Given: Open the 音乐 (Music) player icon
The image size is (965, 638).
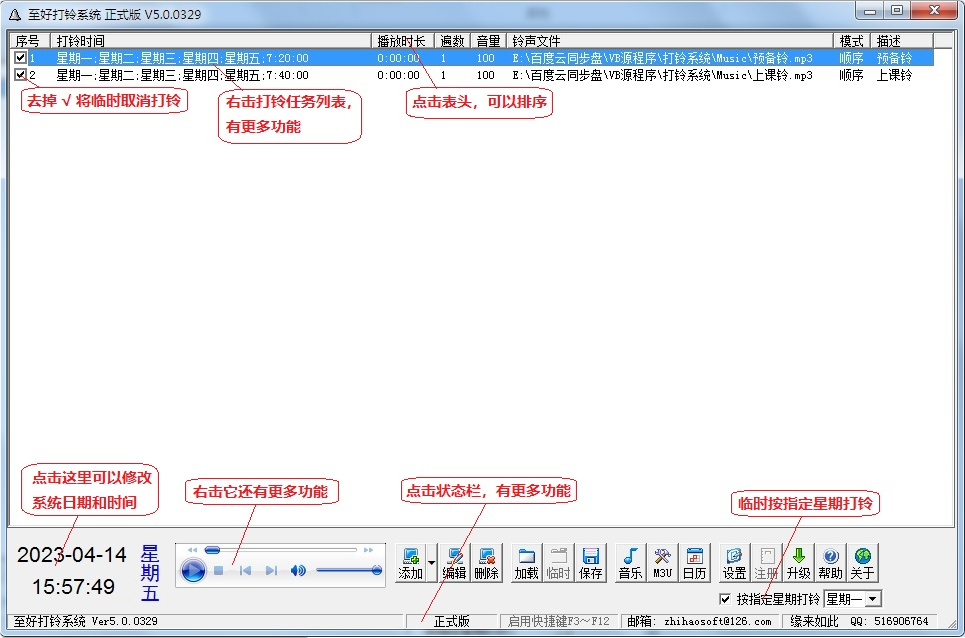Looking at the screenshot, I should (x=630, y=561).
